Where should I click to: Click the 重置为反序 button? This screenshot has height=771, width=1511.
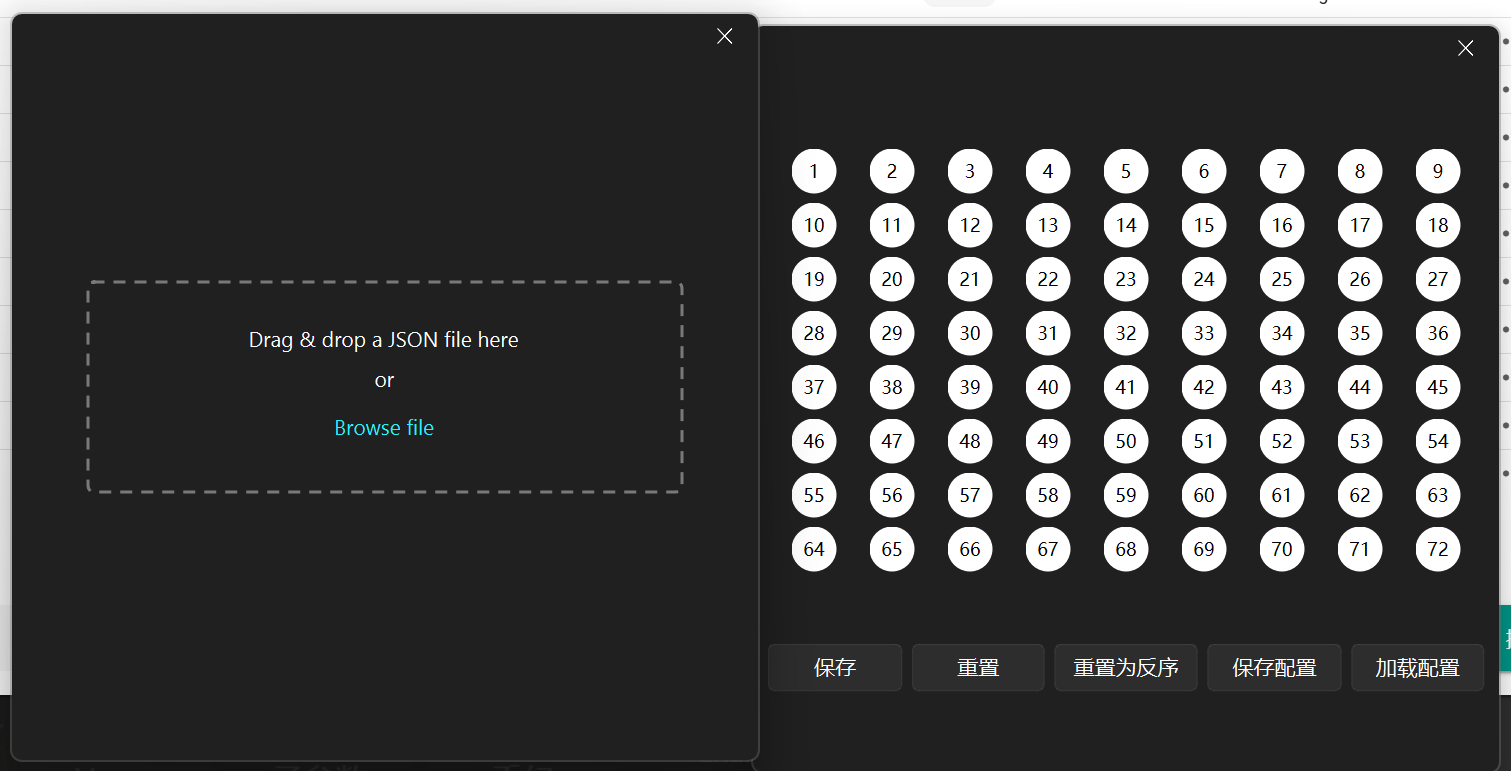[x=1125, y=668]
